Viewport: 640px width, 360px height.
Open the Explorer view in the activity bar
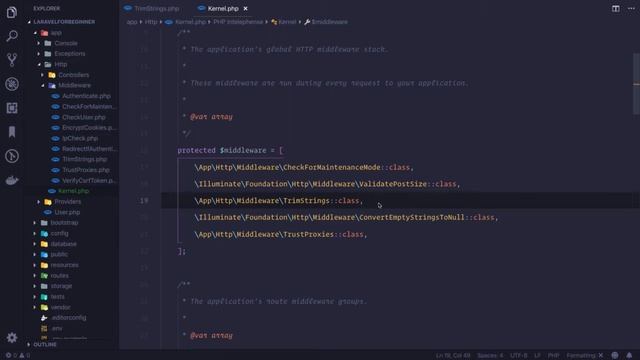click(x=12, y=12)
